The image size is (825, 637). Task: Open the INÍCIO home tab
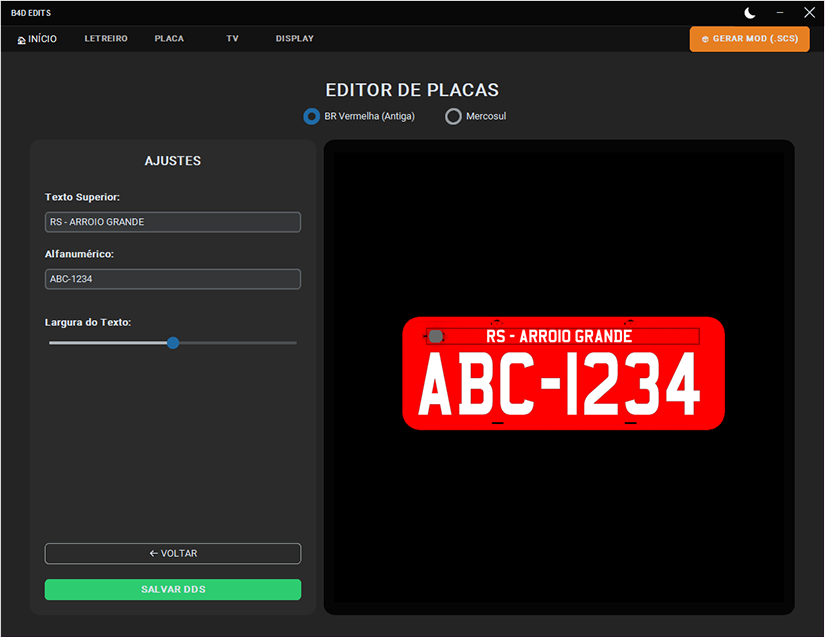click(37, 39)
